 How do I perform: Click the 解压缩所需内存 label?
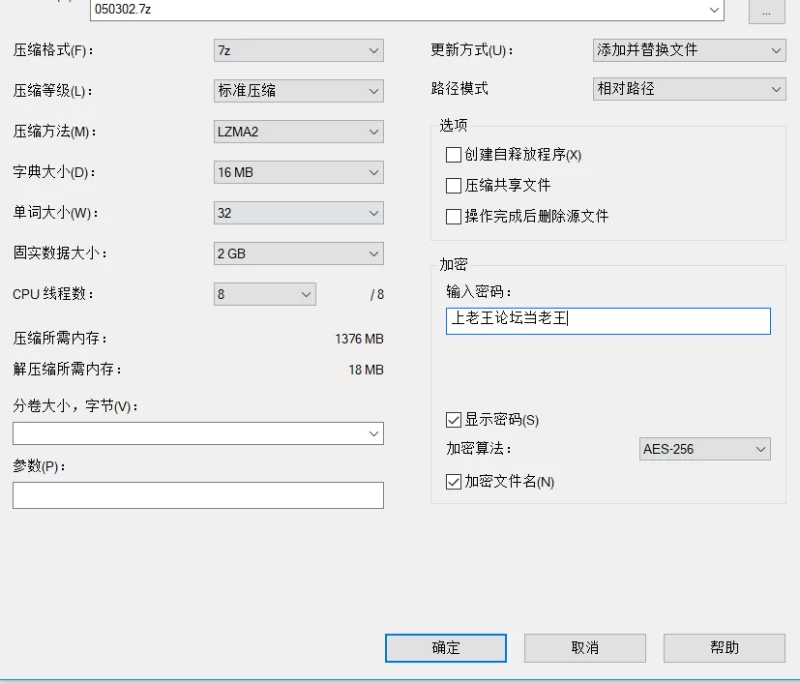[x=67, y=369]
